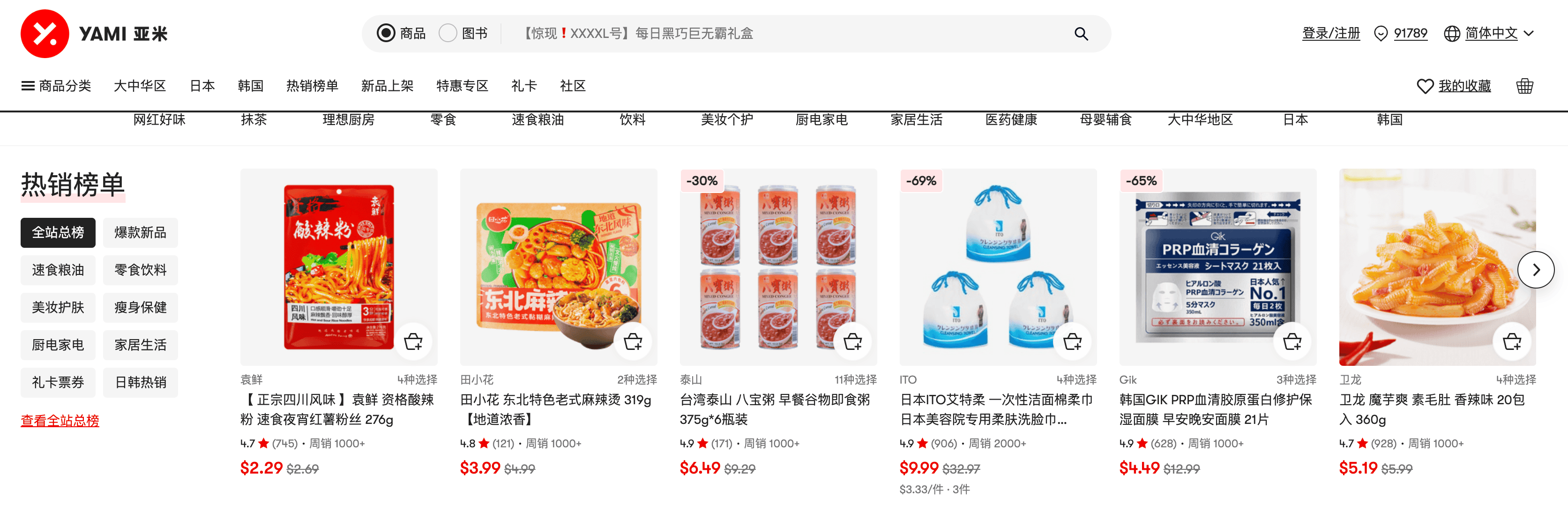Select the 图书 radio button
1568x519 pixels.
click(x=448, y=33)
